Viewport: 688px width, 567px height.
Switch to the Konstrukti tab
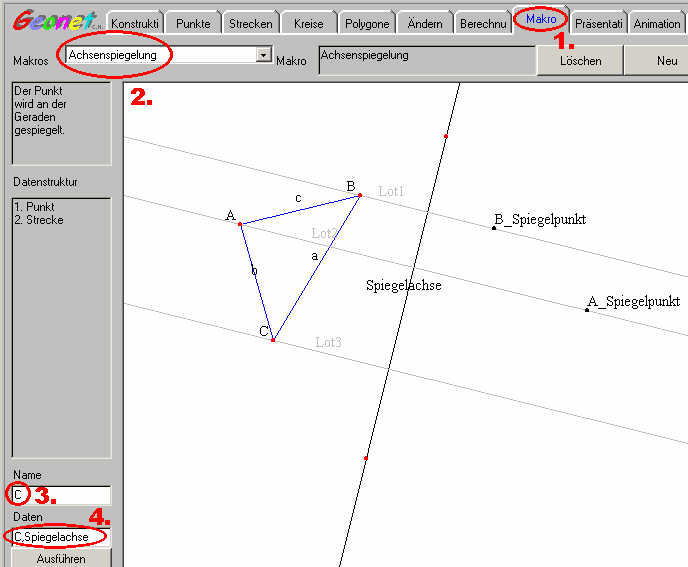[x=134, y=24]
